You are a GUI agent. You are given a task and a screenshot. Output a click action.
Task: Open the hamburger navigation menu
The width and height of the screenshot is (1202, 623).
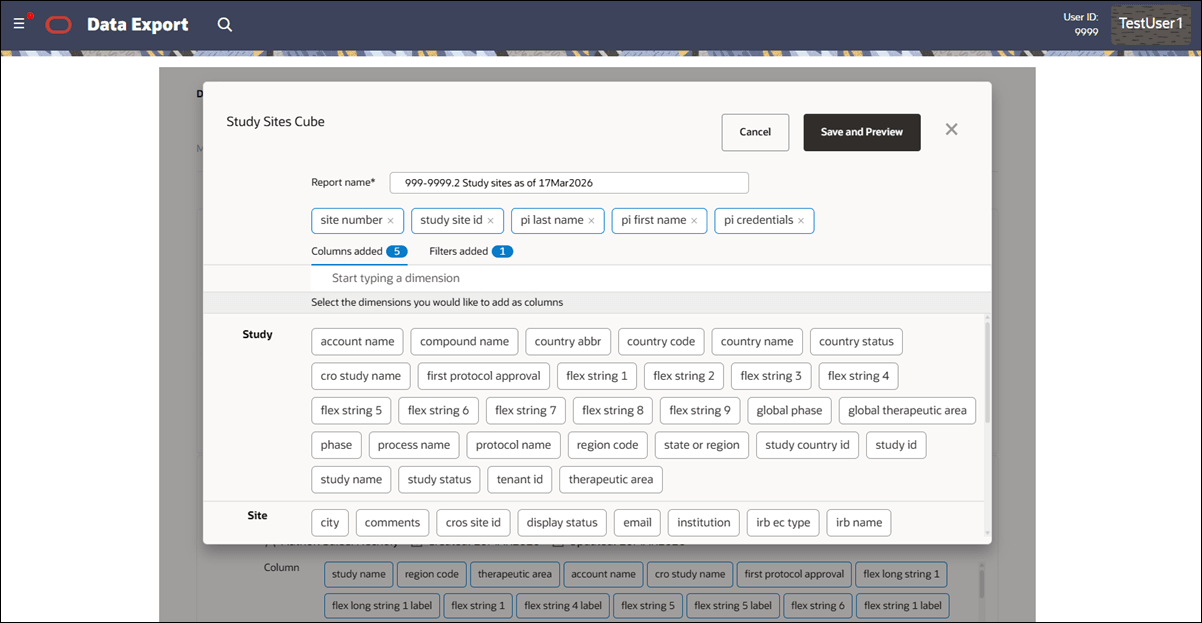pyautogui.click(x=19, y=24)
